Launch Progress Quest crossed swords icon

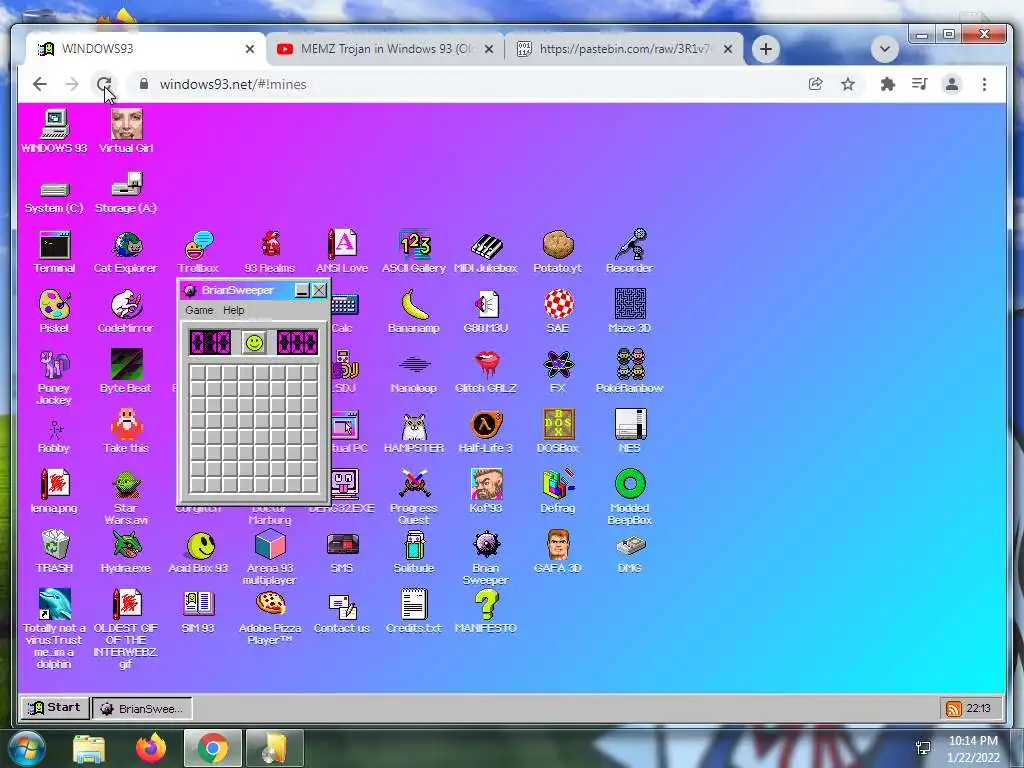(x=413, y=498)
